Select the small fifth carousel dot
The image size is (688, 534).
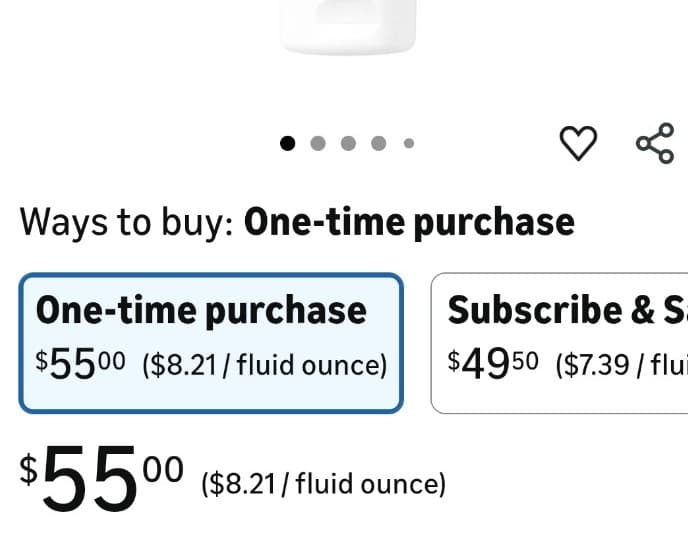[x=408, y=143]
